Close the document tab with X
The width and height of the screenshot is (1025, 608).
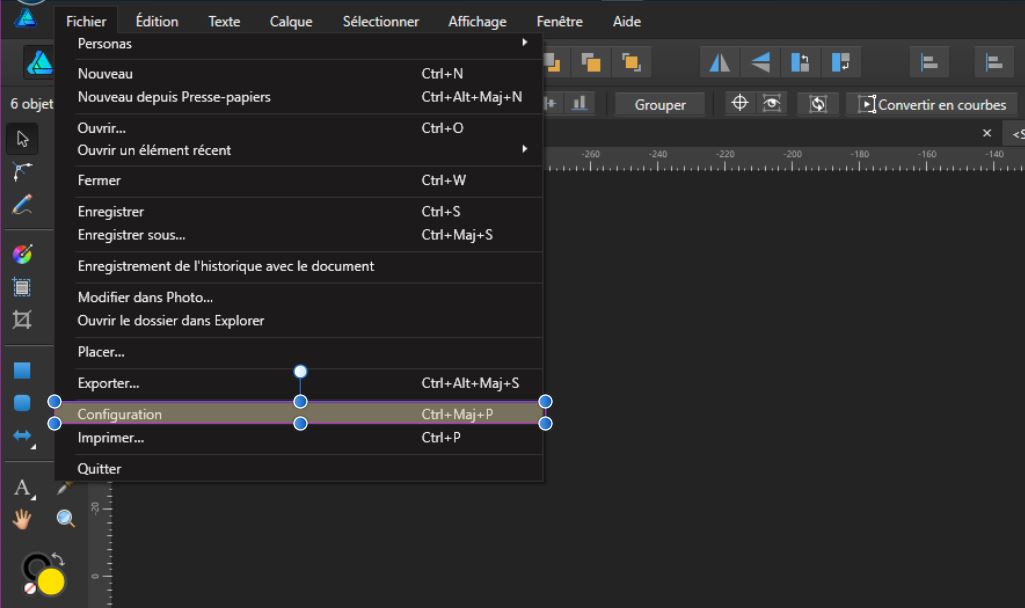[x=986, y=133]
